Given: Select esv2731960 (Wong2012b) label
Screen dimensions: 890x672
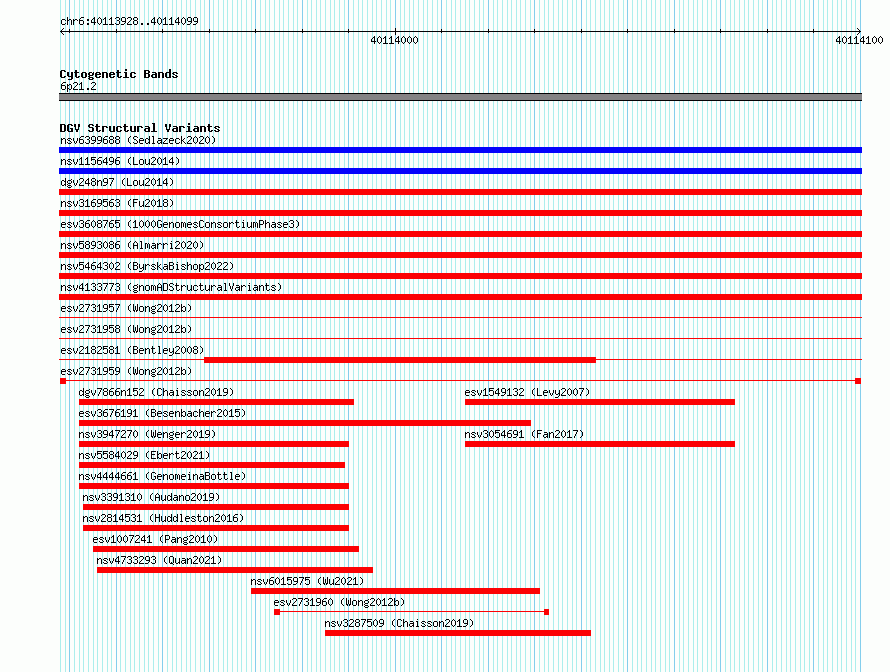Looking at the screenshot, I should coord(339,602).
